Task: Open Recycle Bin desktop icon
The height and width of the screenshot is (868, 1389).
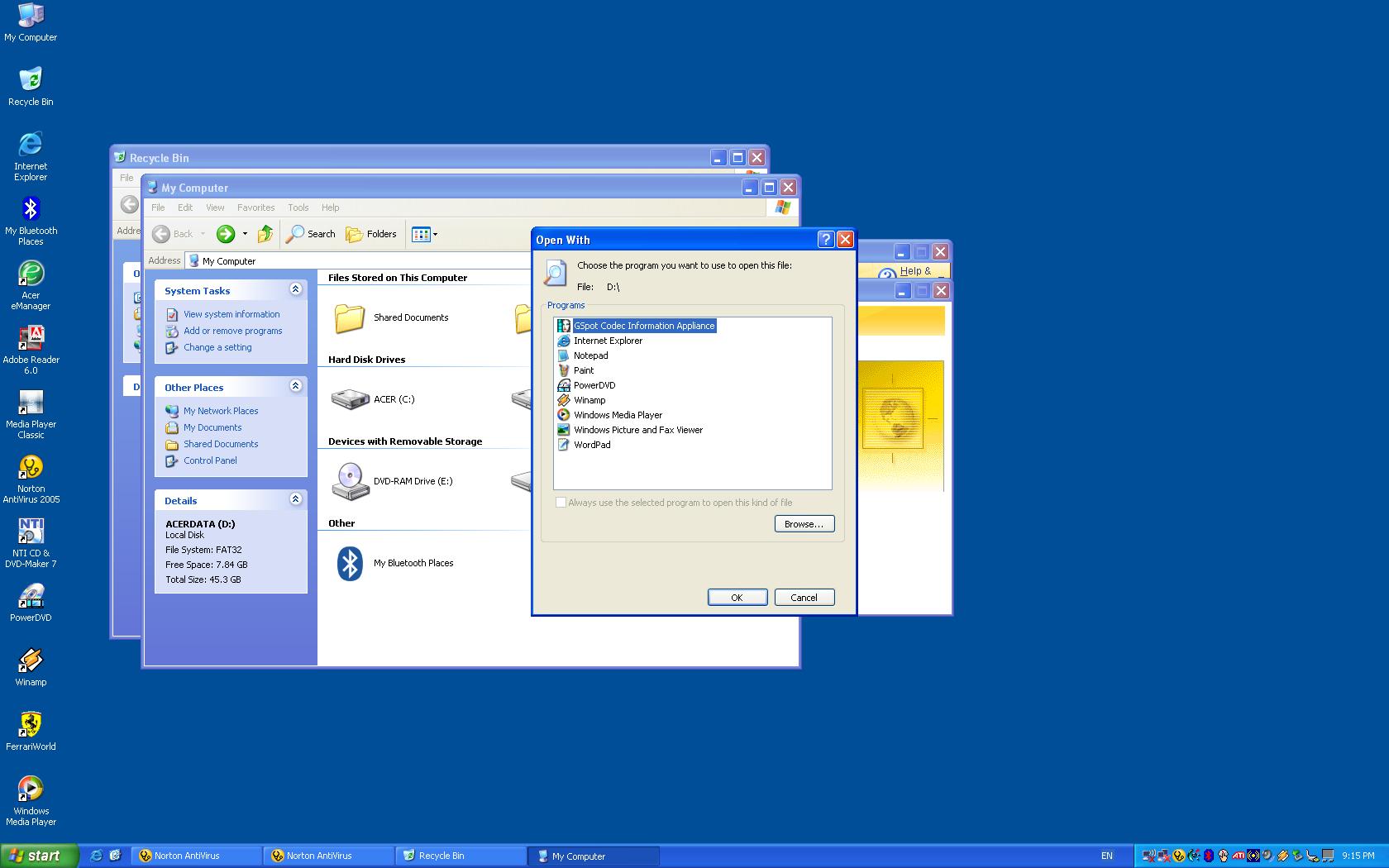Action: click(31, 87)
